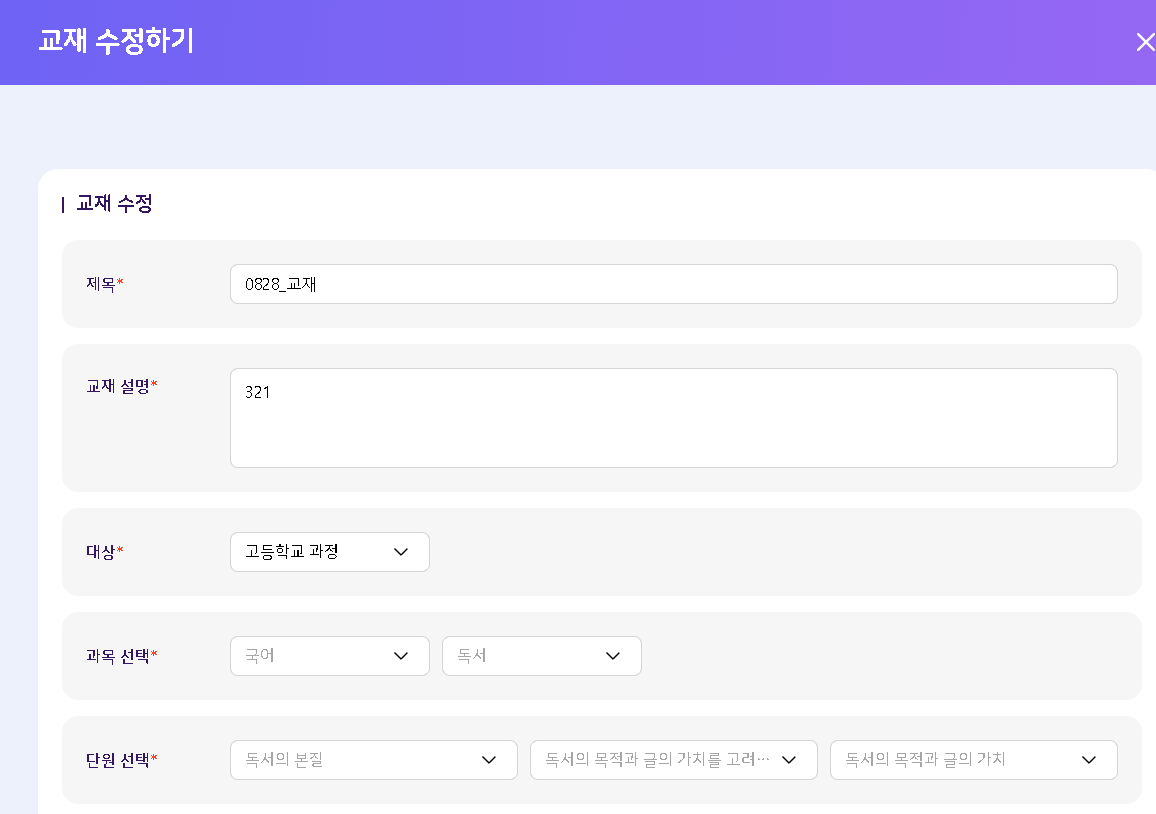
Task: Click the chevron arrow of 고등학교 과정 dropdown
Action: (401, 552)
